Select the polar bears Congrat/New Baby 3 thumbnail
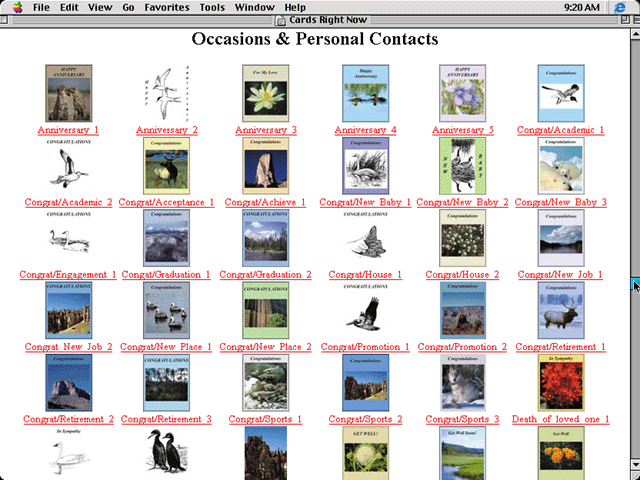This screenshot has height=480, width=640. [x=561, y=166]
